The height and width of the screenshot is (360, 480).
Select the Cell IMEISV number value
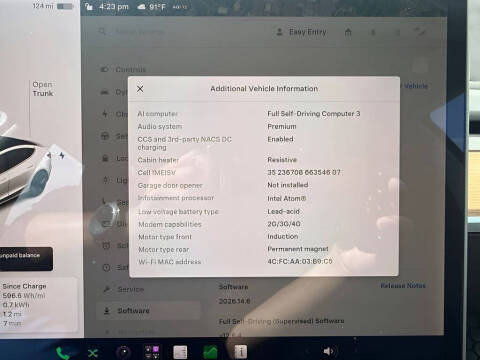click(304, 172)
